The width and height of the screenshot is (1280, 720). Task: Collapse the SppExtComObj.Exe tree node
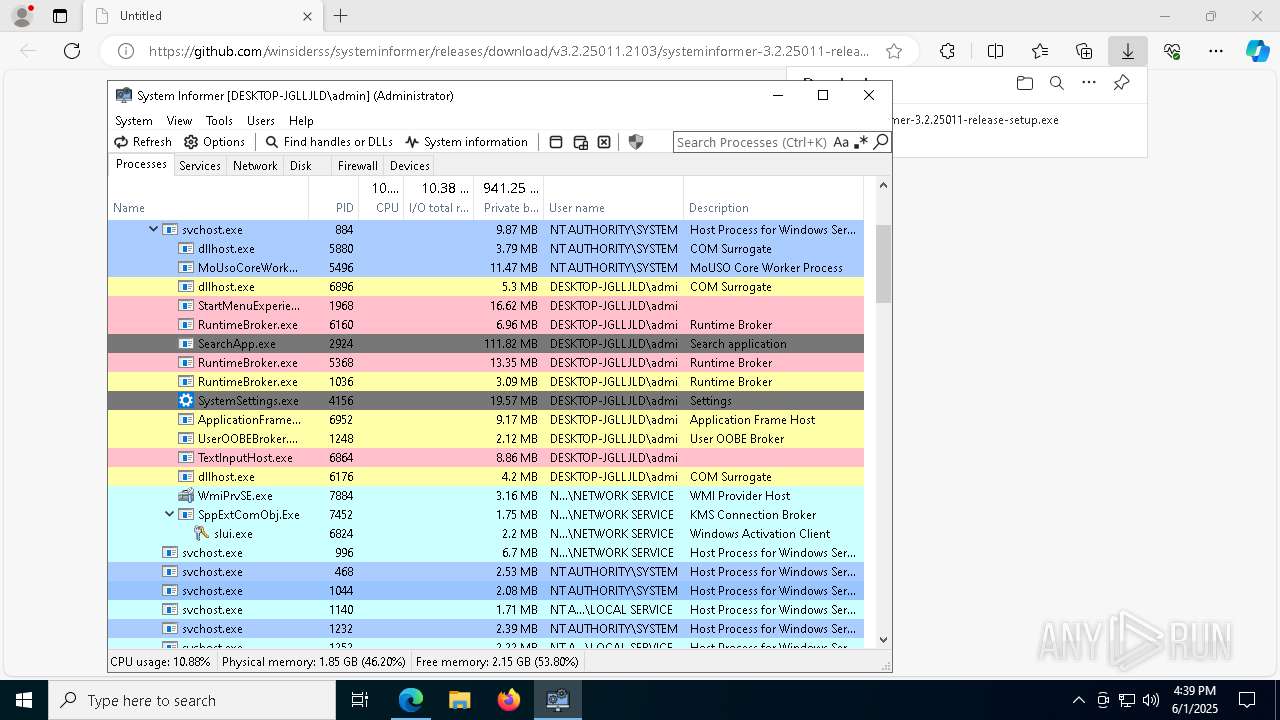[x=170, y=514]
